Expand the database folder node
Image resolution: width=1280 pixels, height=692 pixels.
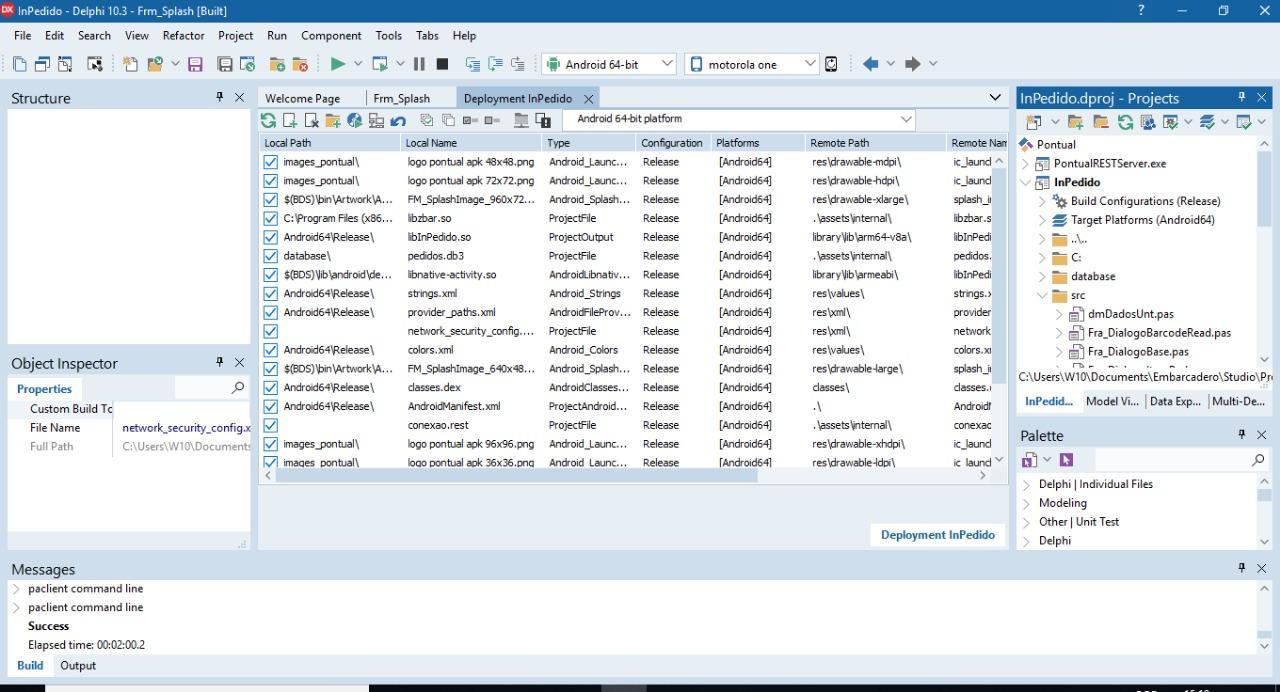pyautogui.click(x=1043, y=276)
